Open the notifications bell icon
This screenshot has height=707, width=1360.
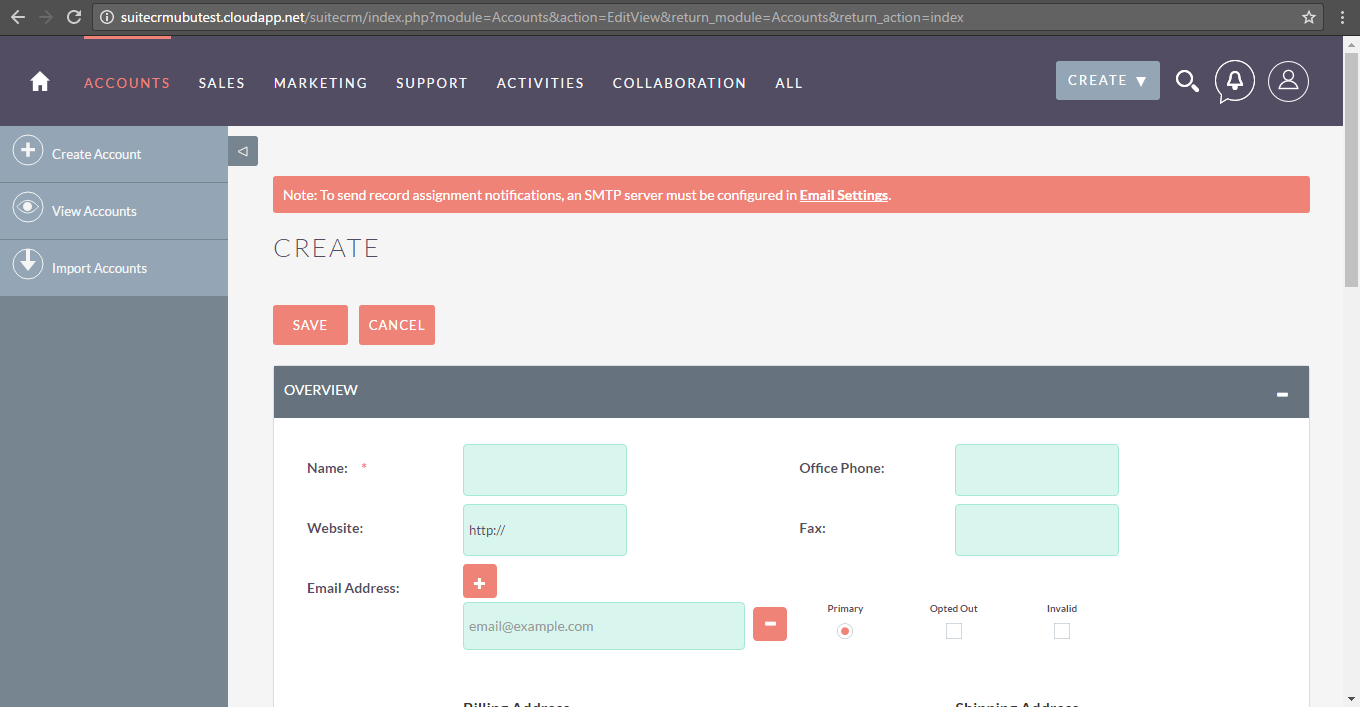1235,81
